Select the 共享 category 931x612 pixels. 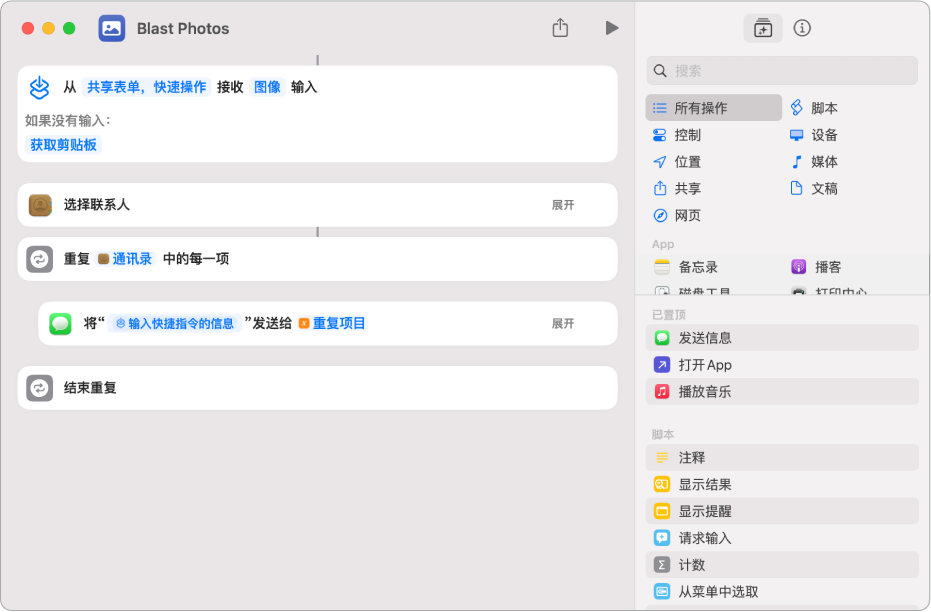pos(677,188)
